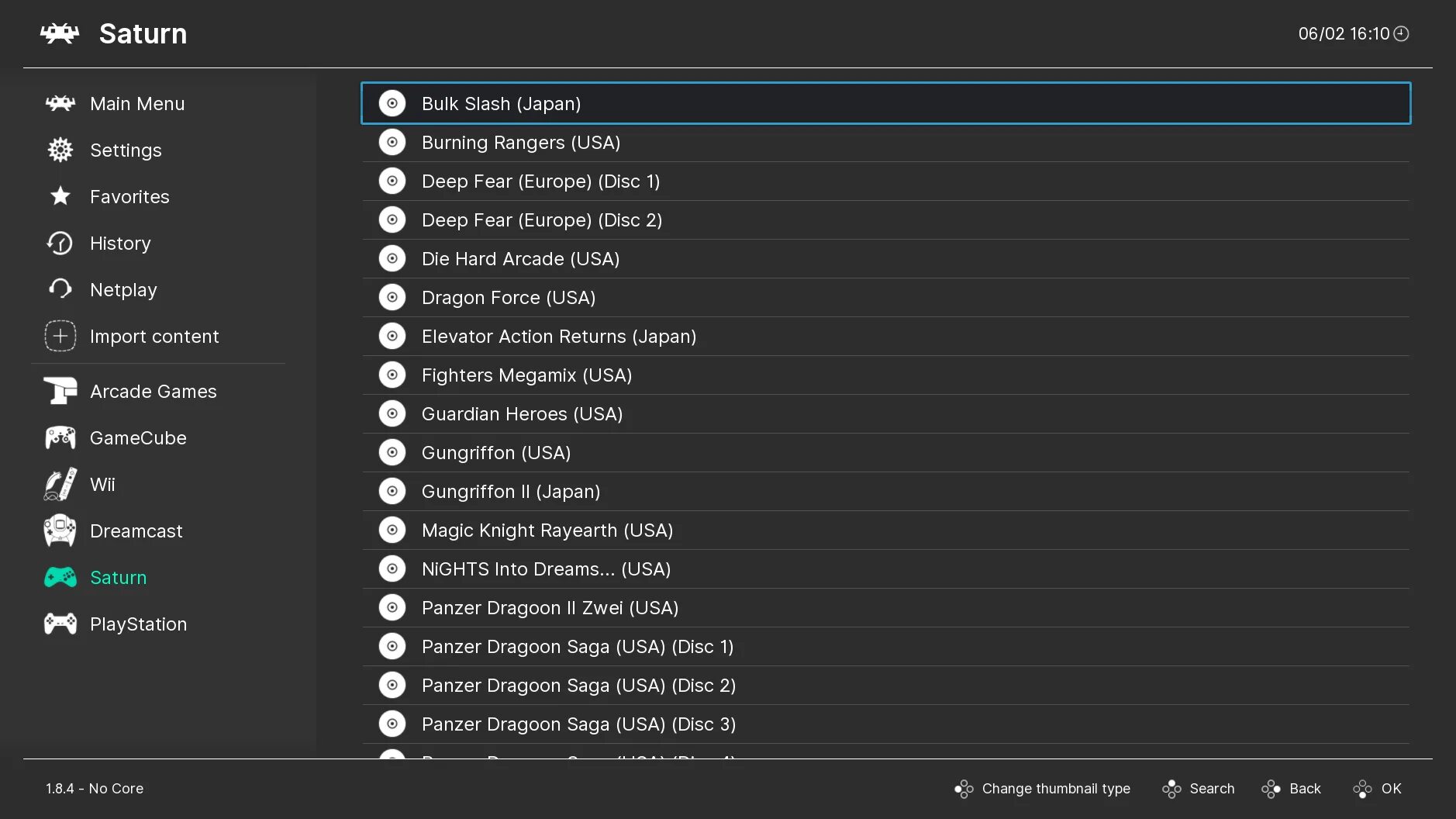Screen dimensions: 1456x819
Task: Click the Change thumbnail type gamepad icon
Action: pos(964,789)
